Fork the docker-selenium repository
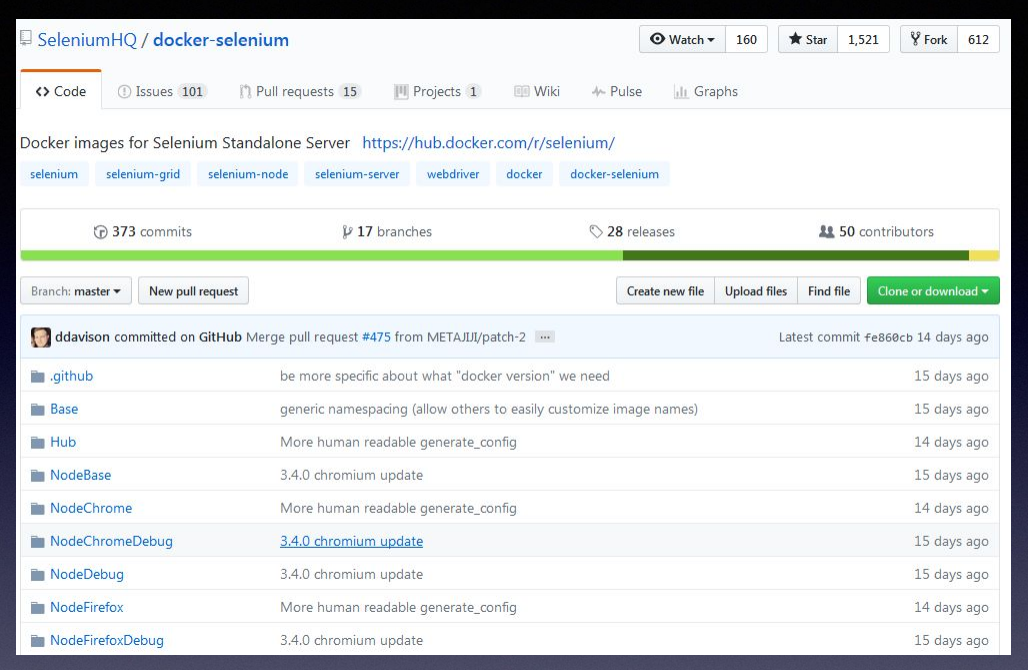The width and height of the screenshot is (1028, 670). point(929,39)
